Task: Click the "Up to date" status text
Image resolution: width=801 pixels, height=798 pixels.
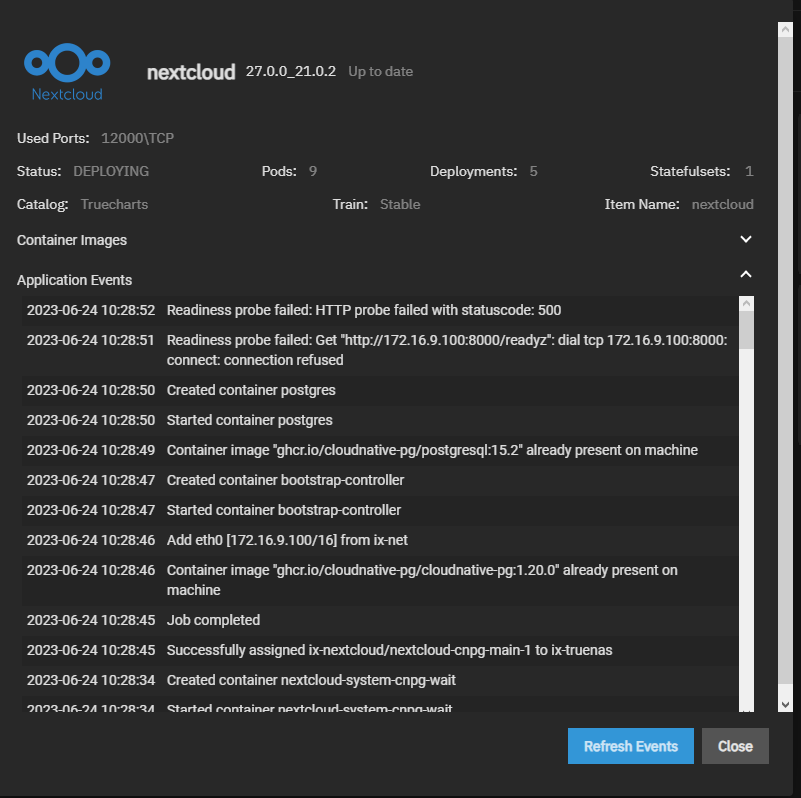Action: (x=380, y=72)
